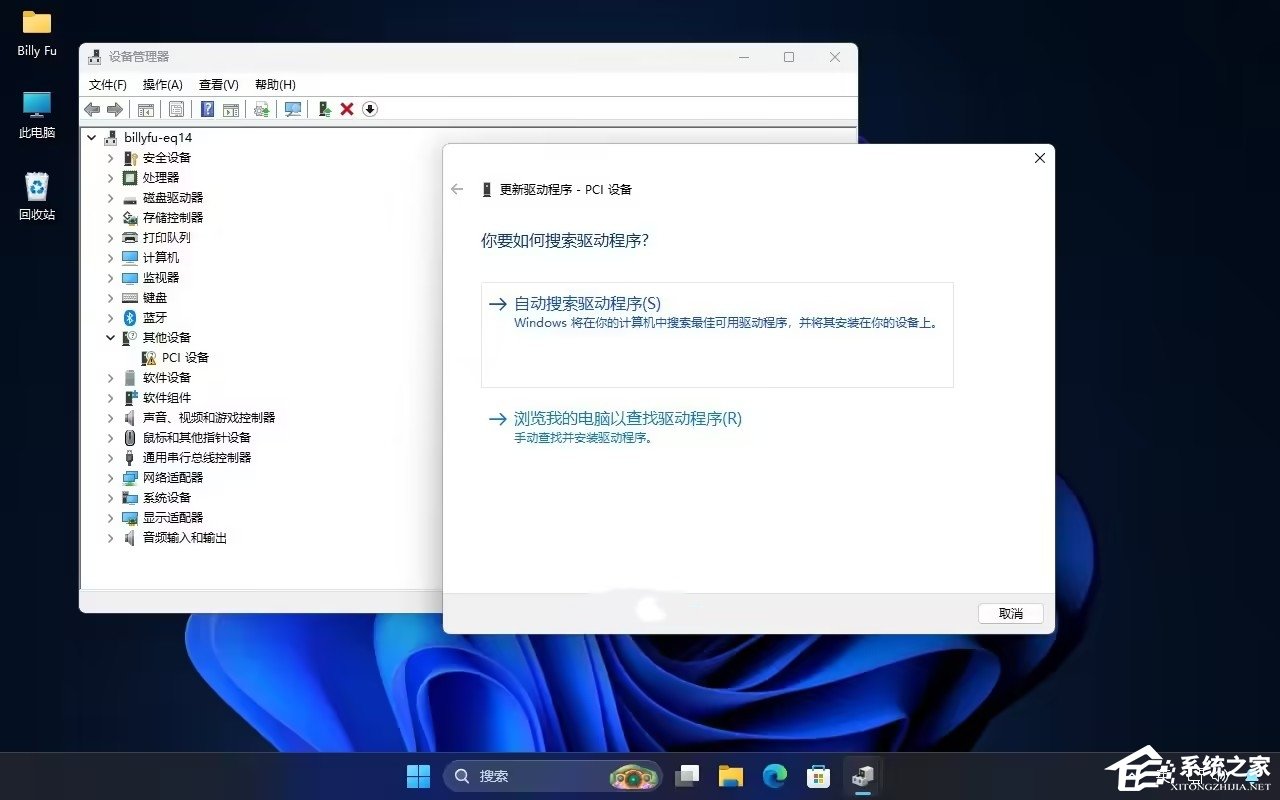Open Task View from the taskbar
This screenshot has width=1280, height=800.
[x=687, y=776]
